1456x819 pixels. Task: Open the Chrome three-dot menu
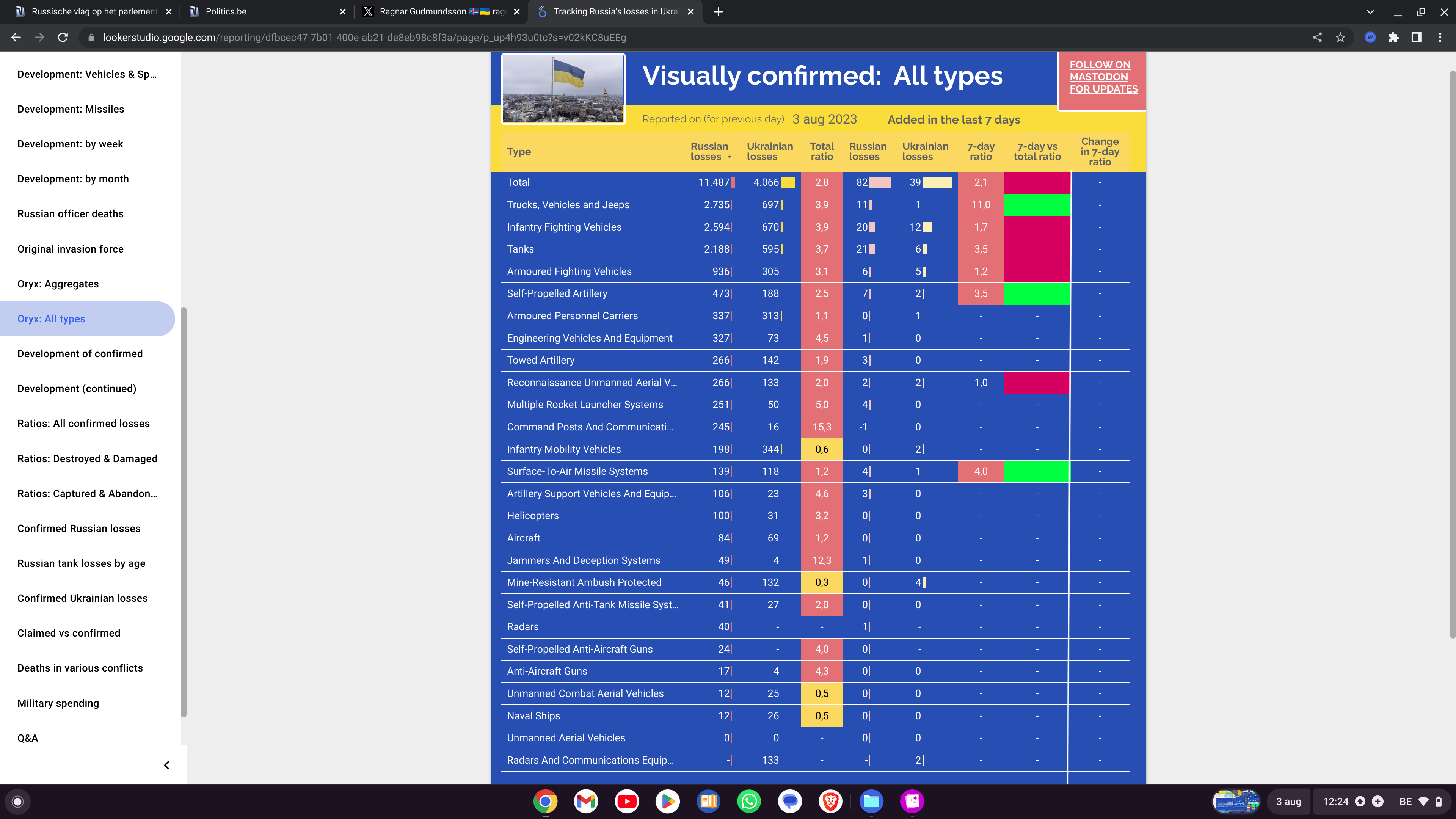(1440, 37)
